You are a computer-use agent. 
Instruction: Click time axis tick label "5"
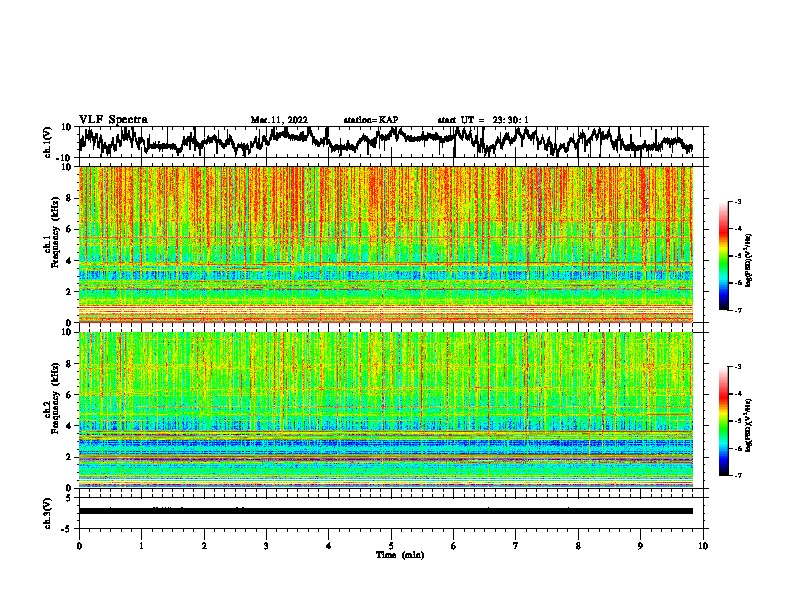pos(391,546)
